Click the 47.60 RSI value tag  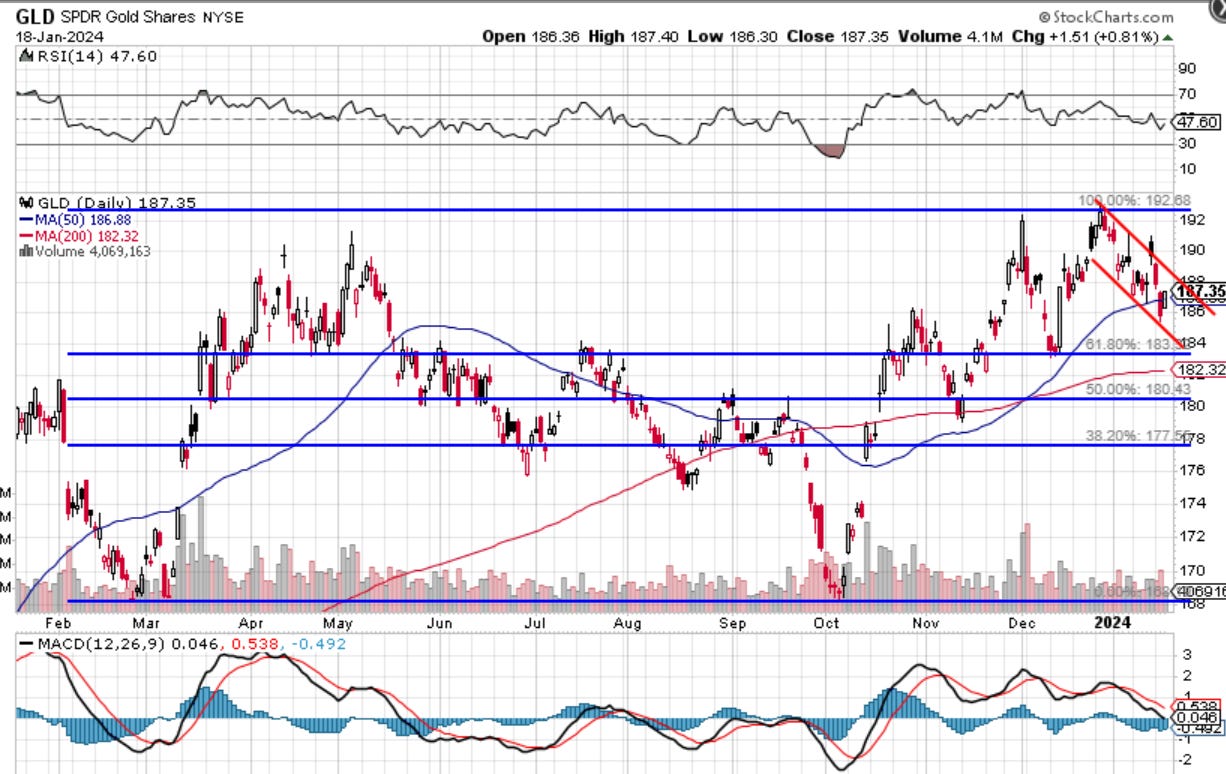tap(1198, 121)
